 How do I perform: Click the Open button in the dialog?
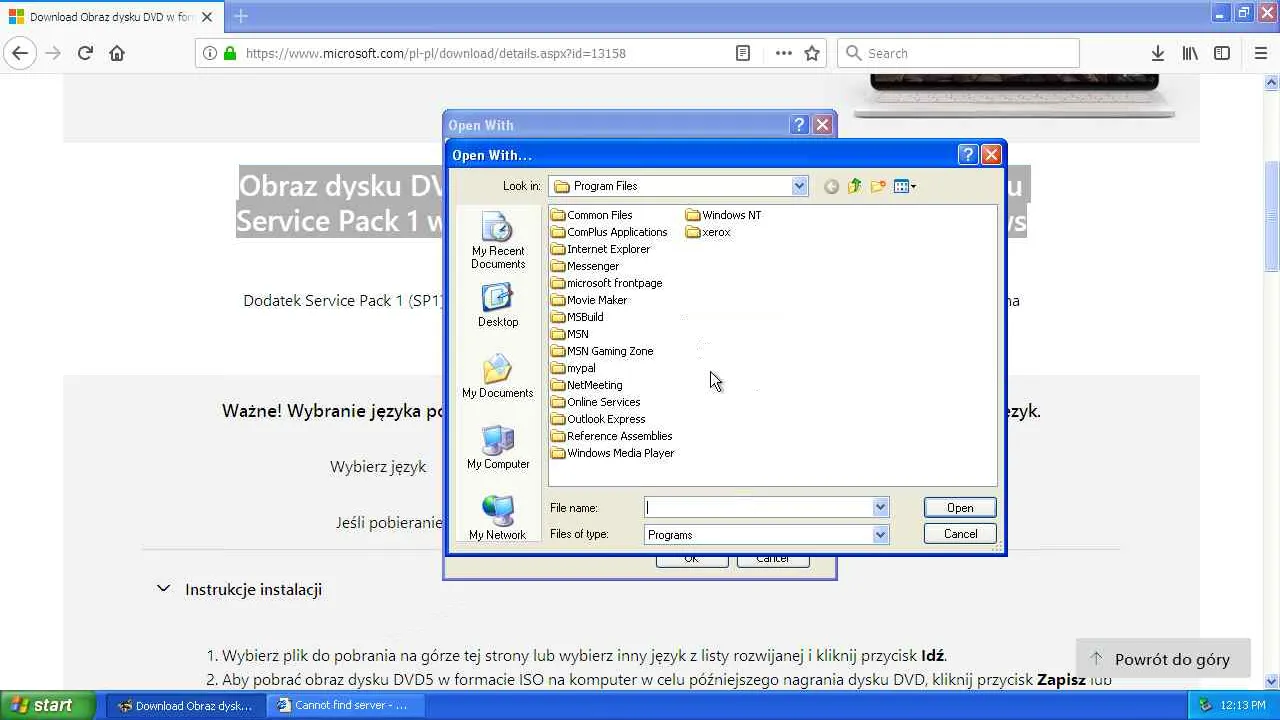coord(960,508)
